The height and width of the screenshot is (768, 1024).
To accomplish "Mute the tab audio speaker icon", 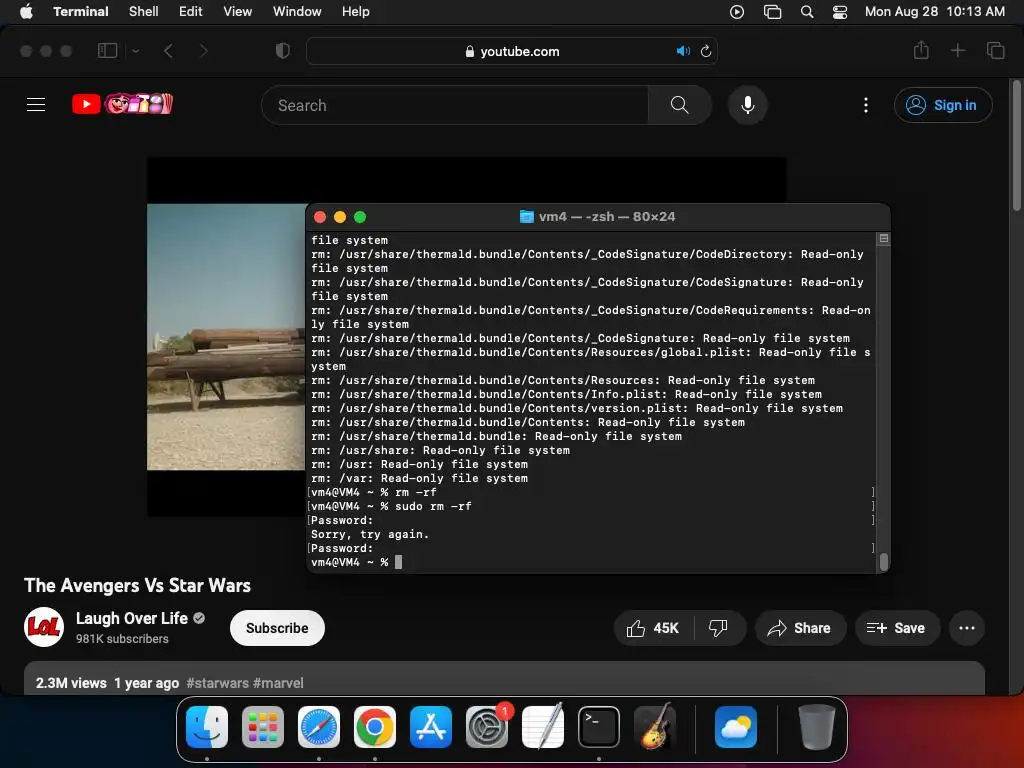I will (683, 51).
